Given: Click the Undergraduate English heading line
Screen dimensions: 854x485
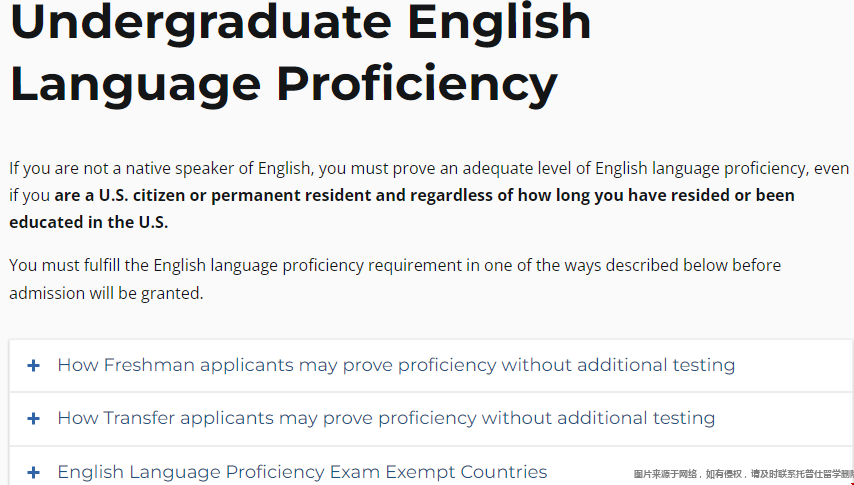Looking at the screenshot, I should click(x=301, y=23).
